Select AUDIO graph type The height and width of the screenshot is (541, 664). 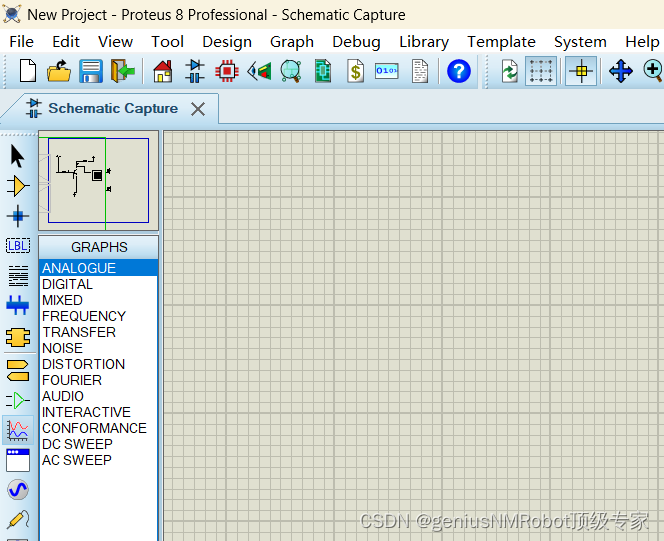pyautogui.click(x=99, y=396)
